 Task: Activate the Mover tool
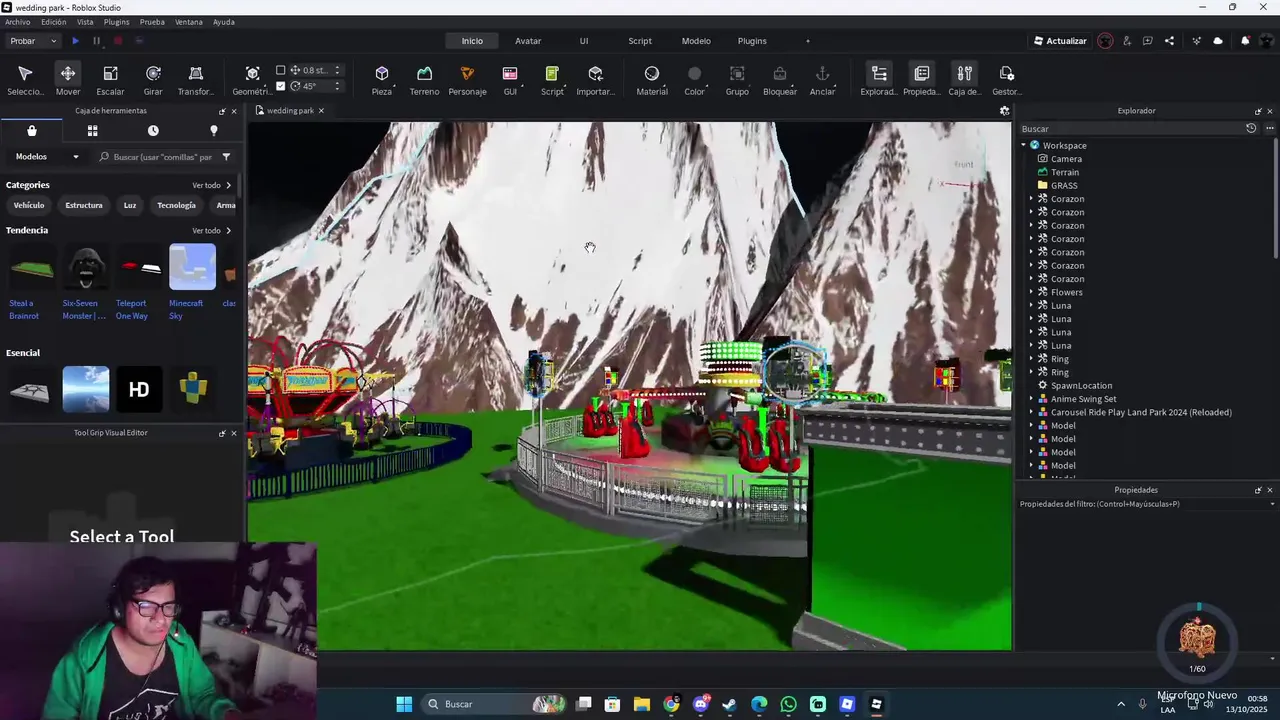click(x=68, y=80)
